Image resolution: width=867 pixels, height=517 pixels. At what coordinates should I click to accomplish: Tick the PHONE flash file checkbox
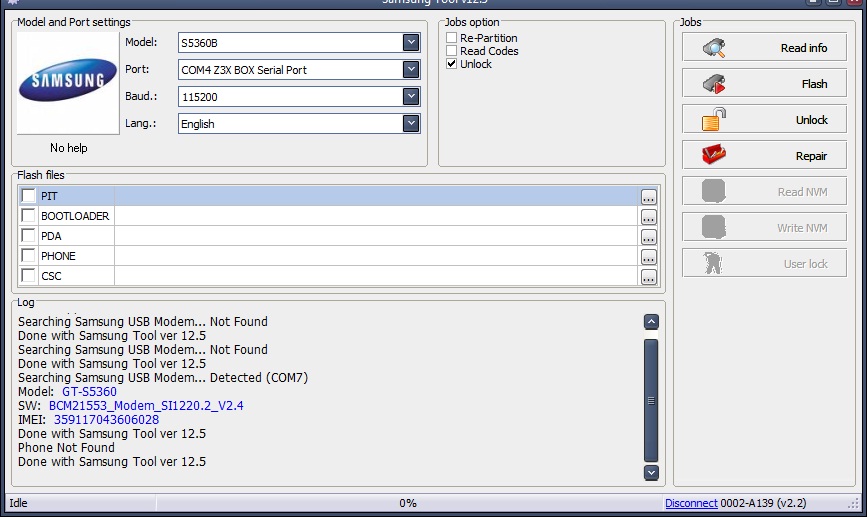point(28,255)
